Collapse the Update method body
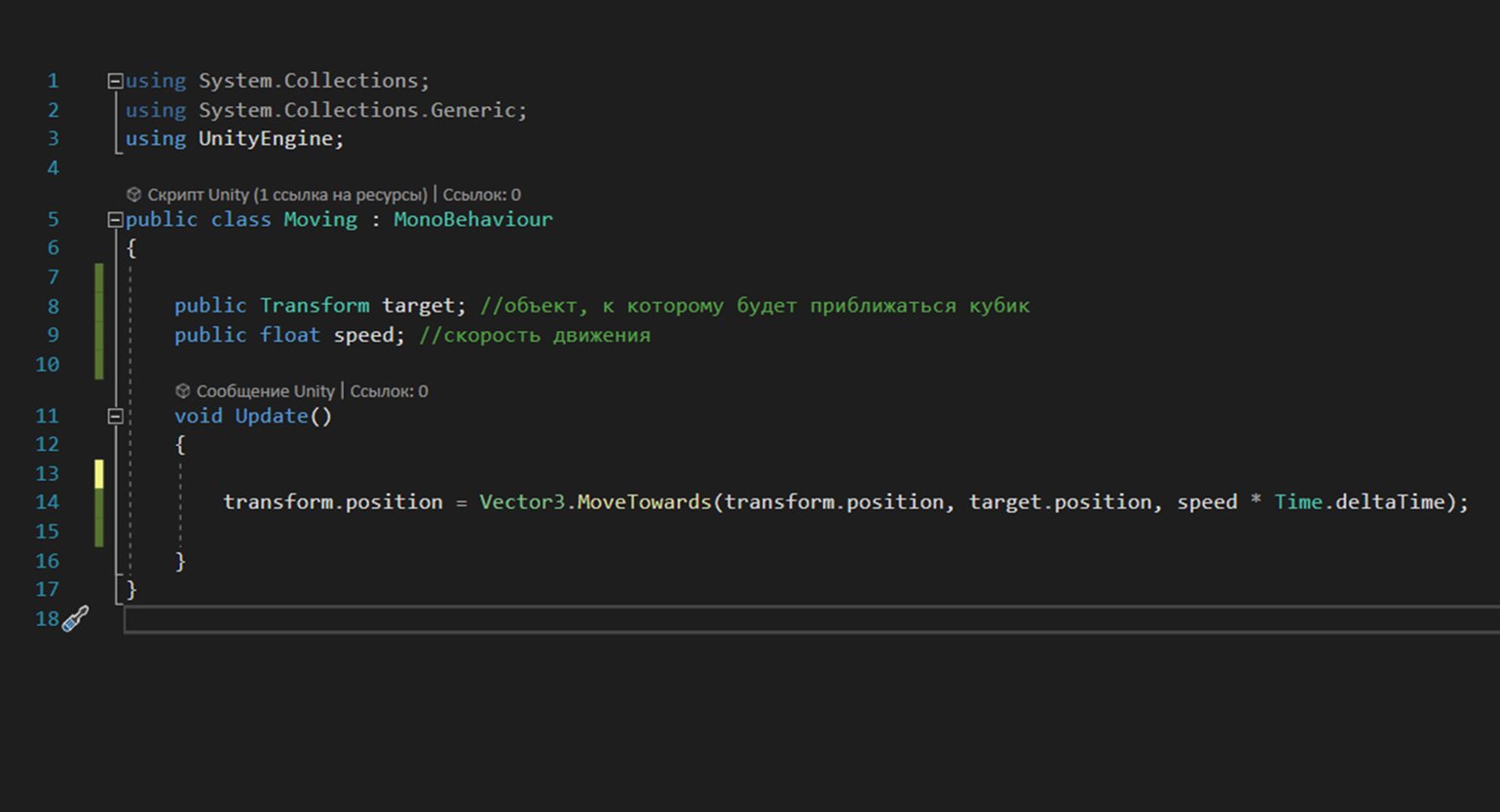This screenshot has height=812, width=1500. click(x=115, y=417)
